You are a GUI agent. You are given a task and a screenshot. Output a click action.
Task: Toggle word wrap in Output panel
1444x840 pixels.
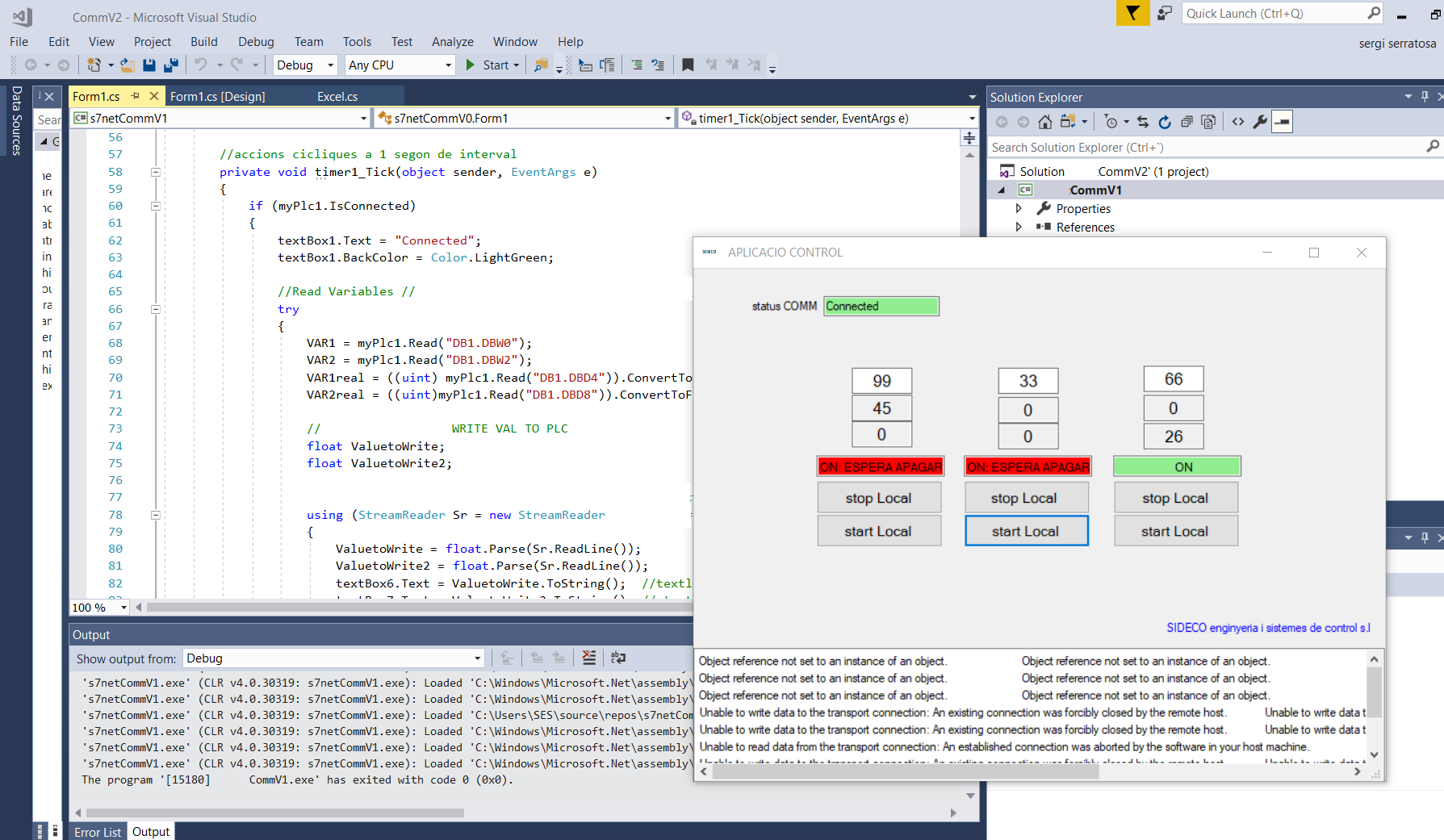click(x=618, y=658)
